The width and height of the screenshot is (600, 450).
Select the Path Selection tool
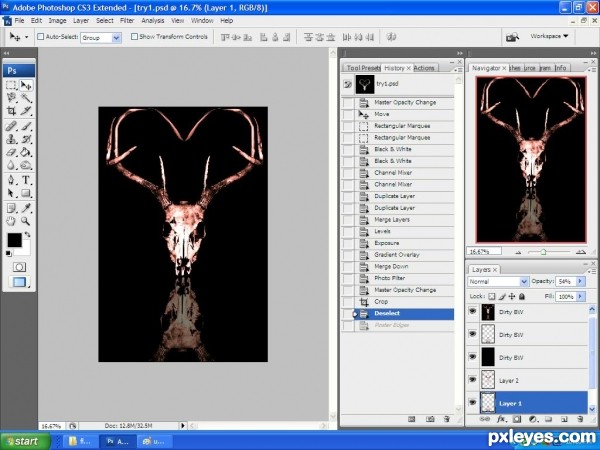tap(11, 193)
